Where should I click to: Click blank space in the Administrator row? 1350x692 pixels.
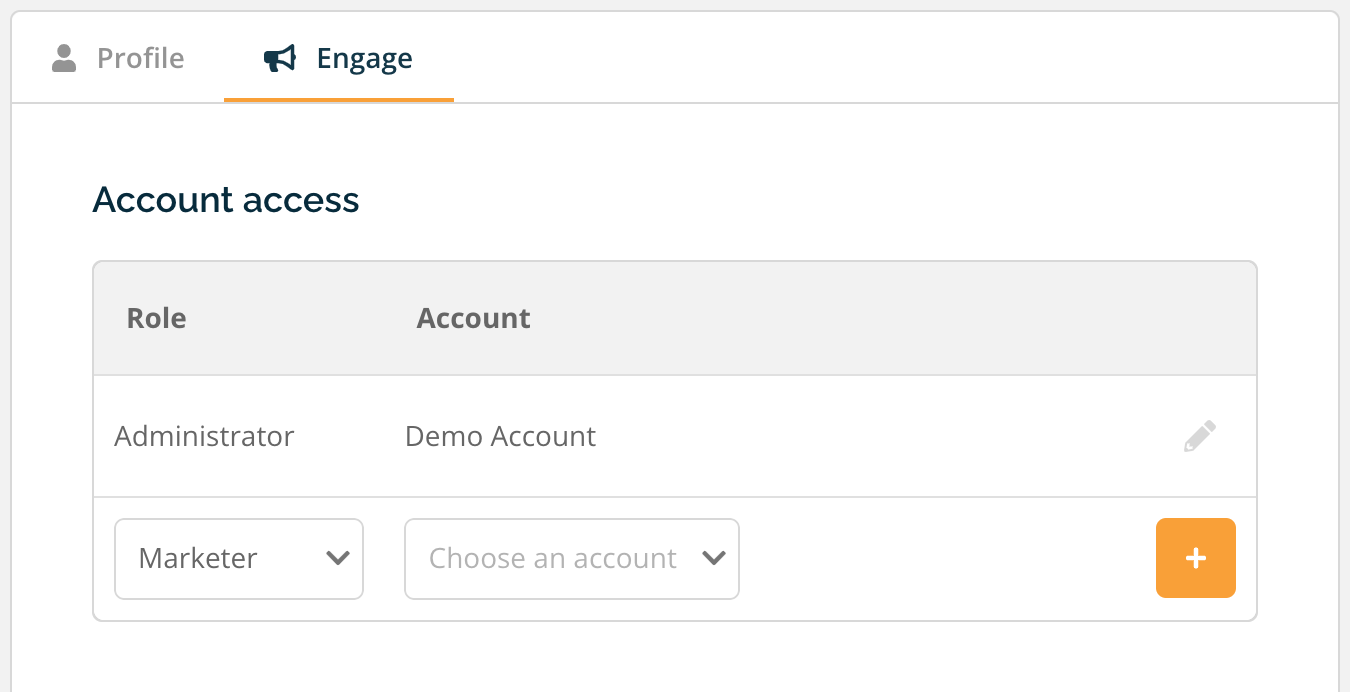click(880, 436)
